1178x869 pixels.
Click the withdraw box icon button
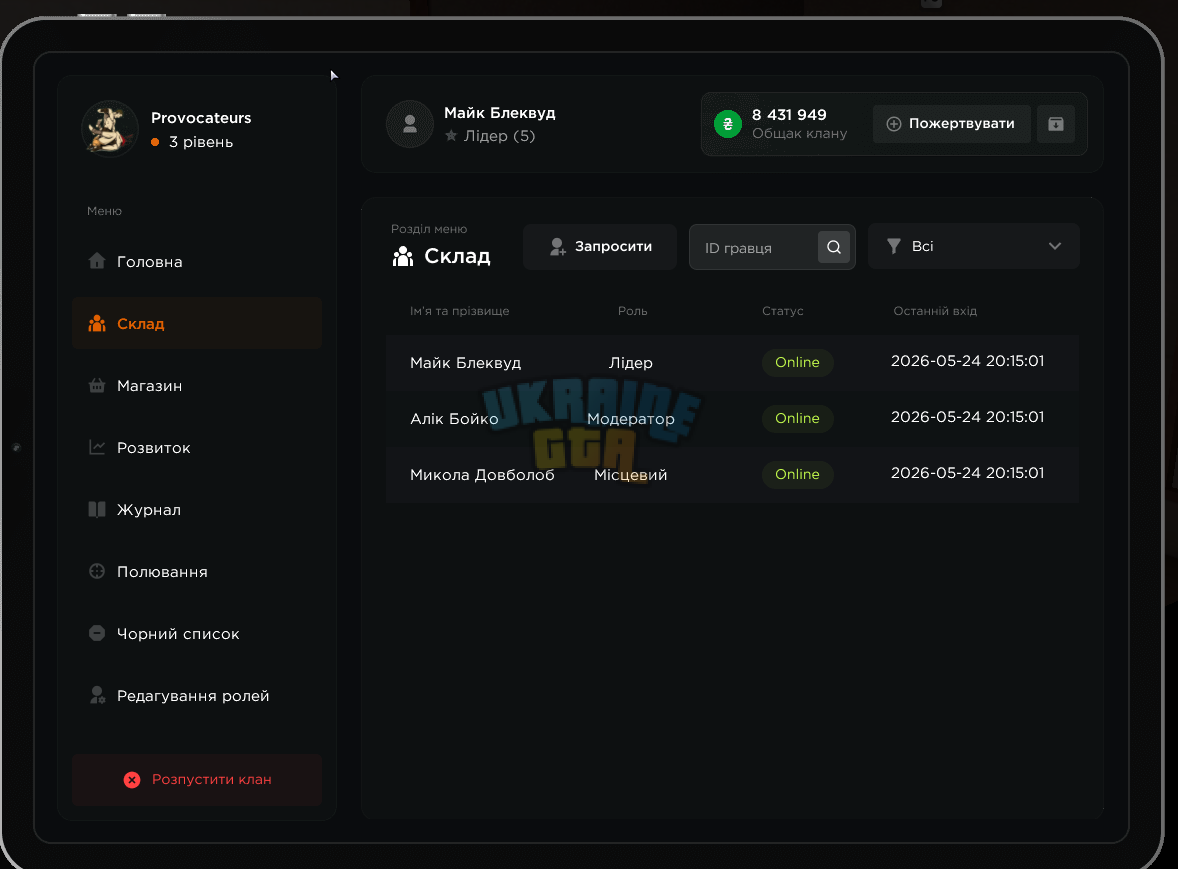pyautogui.click(x=1056, y=124)
